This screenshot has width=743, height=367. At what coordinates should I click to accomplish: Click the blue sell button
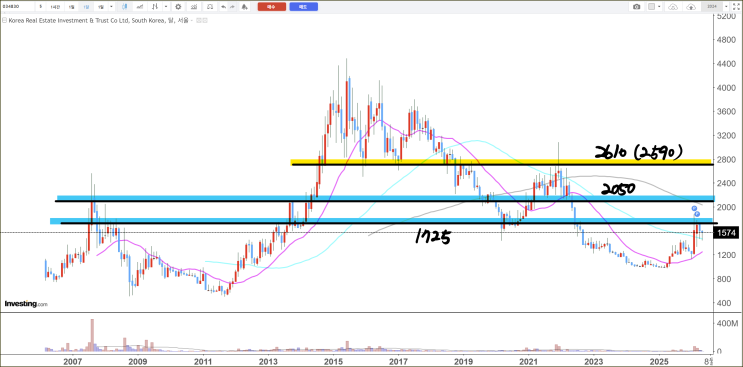tap(303, 7)
